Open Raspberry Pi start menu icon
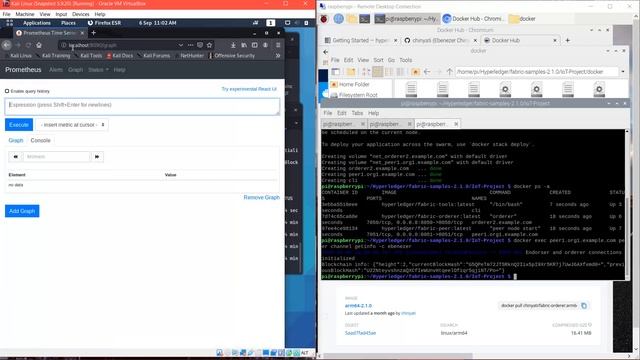The image size is (640, 360). (x=324, y=19)
